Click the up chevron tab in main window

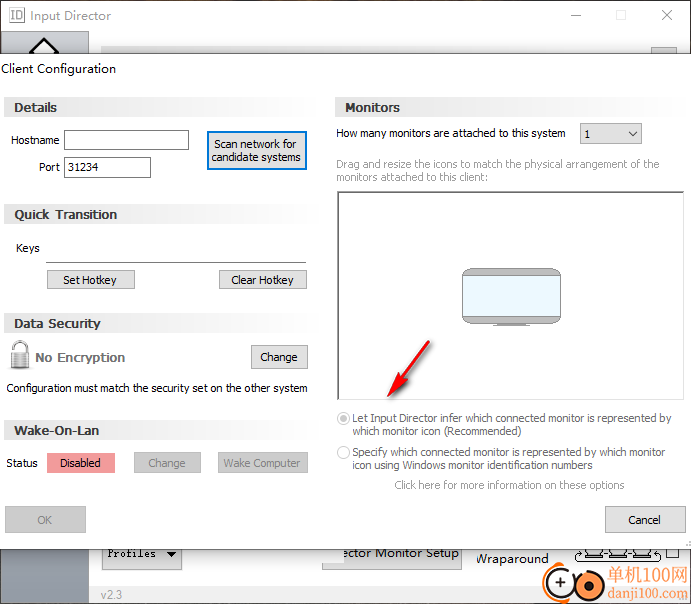point(45,43)
